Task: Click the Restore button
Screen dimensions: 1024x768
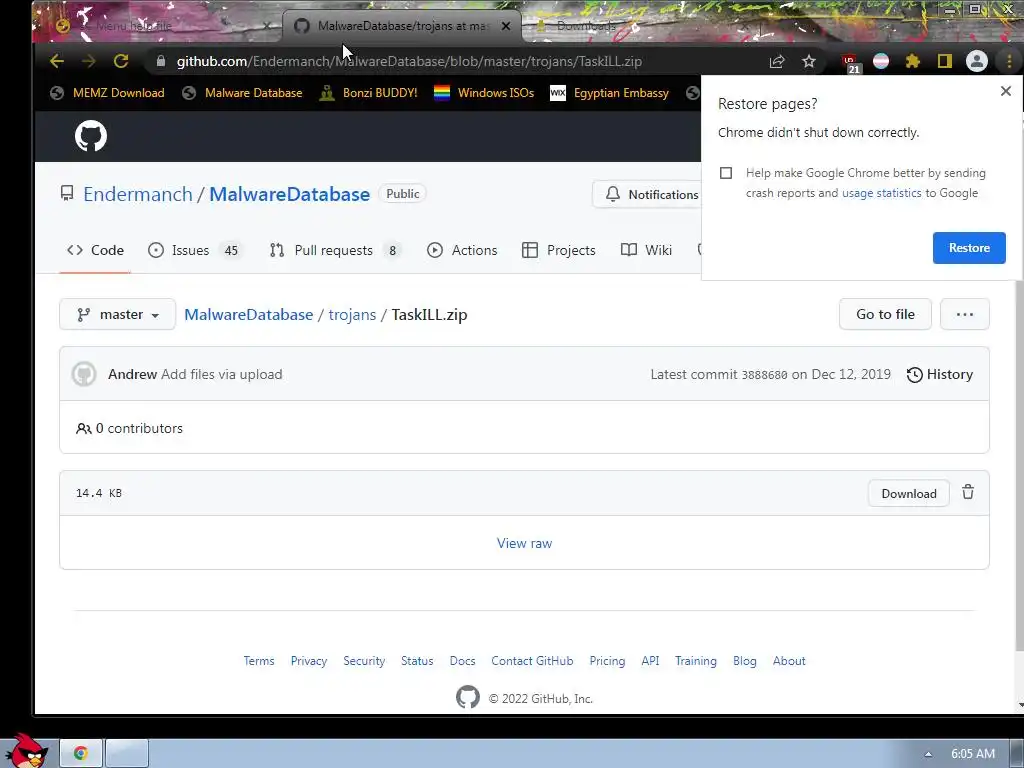Action: point(969,248)
